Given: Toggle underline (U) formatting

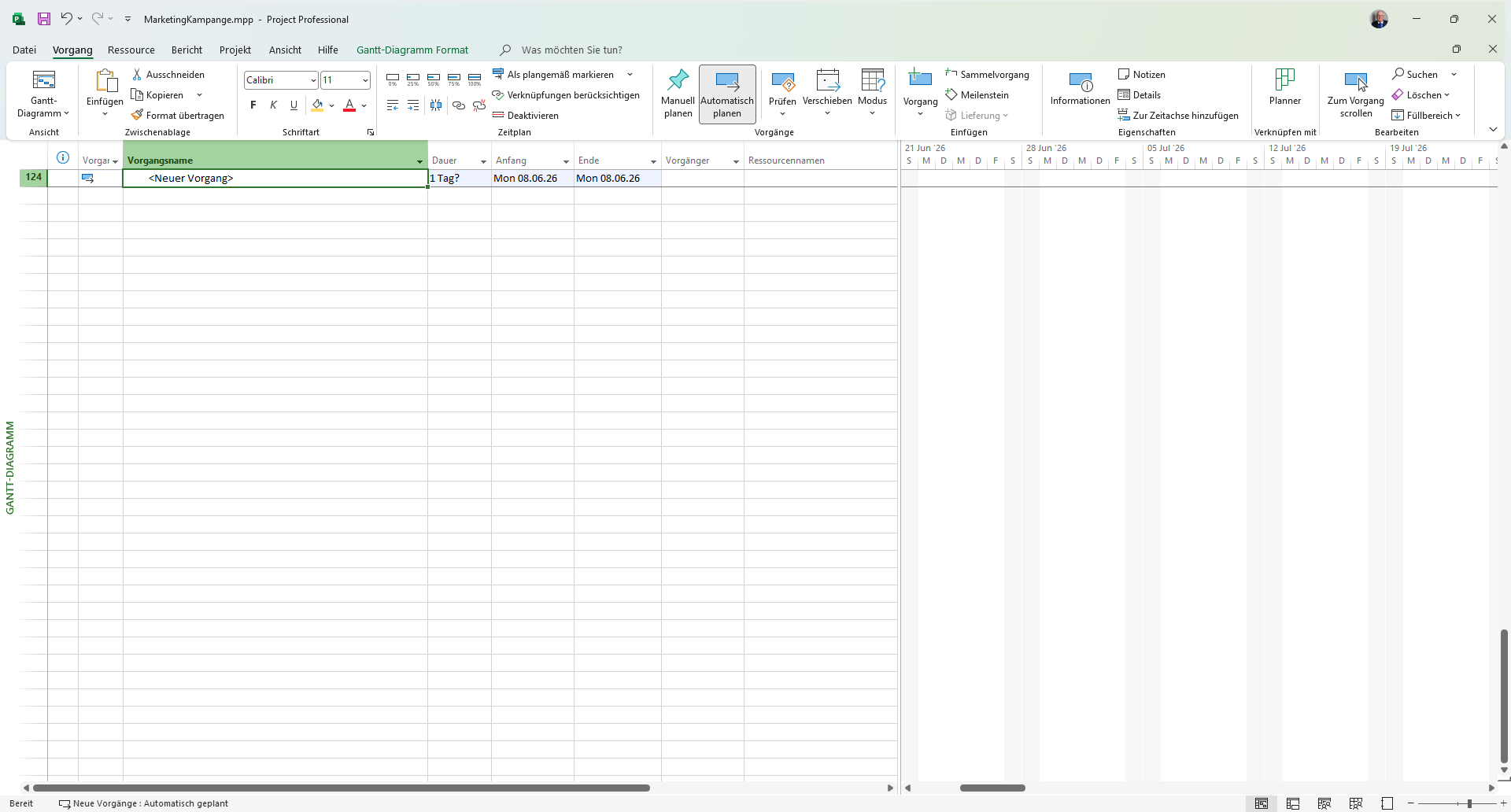Looking at the screenshot, I should [x=294, y=105].
